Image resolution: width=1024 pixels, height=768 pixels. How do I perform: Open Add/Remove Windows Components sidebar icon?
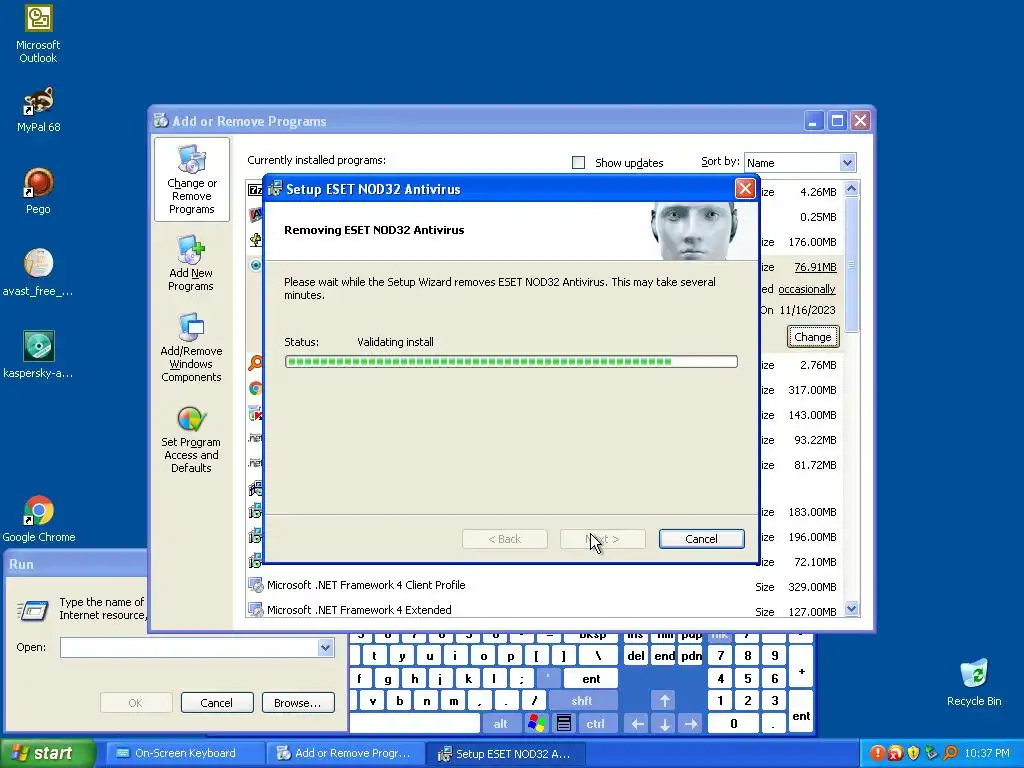point(191,347)
